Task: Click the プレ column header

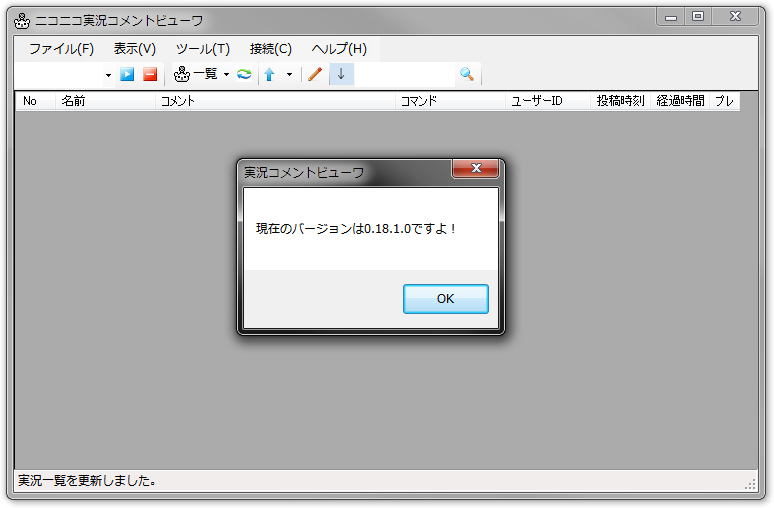Action: pyautogui.click(x=725, y=101)
